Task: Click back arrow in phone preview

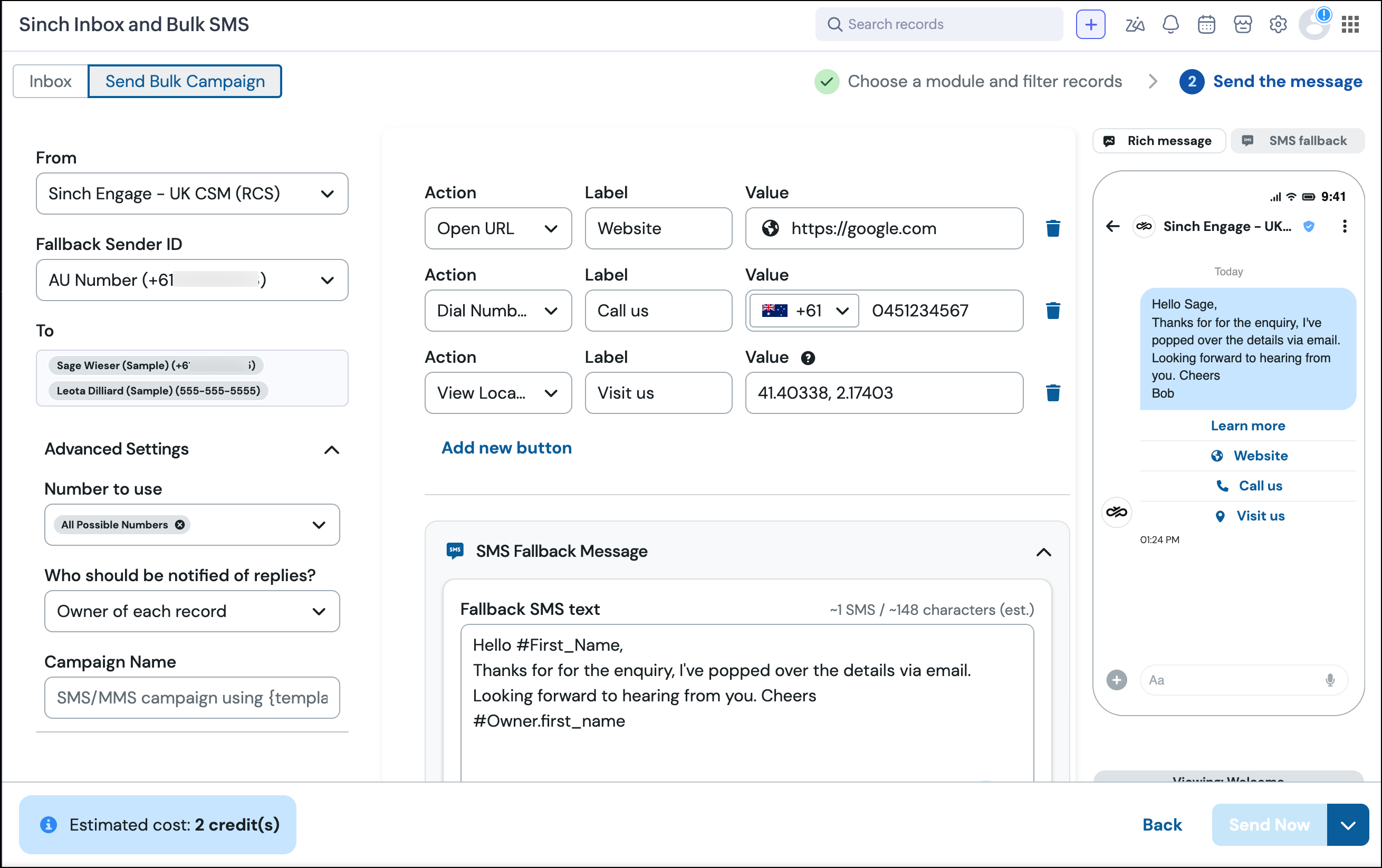Action: 1112,226
